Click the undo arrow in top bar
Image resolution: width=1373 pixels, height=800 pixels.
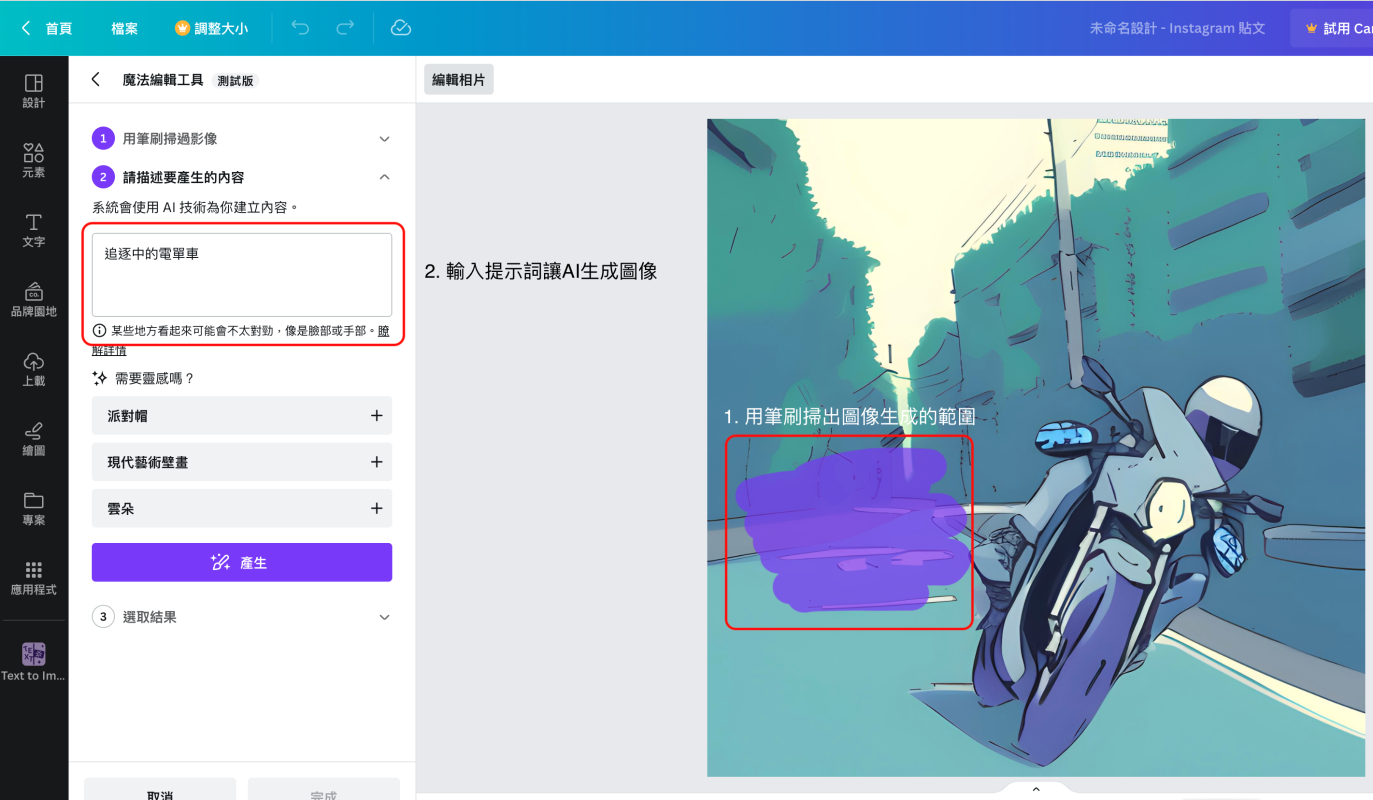tap(300, 28)
